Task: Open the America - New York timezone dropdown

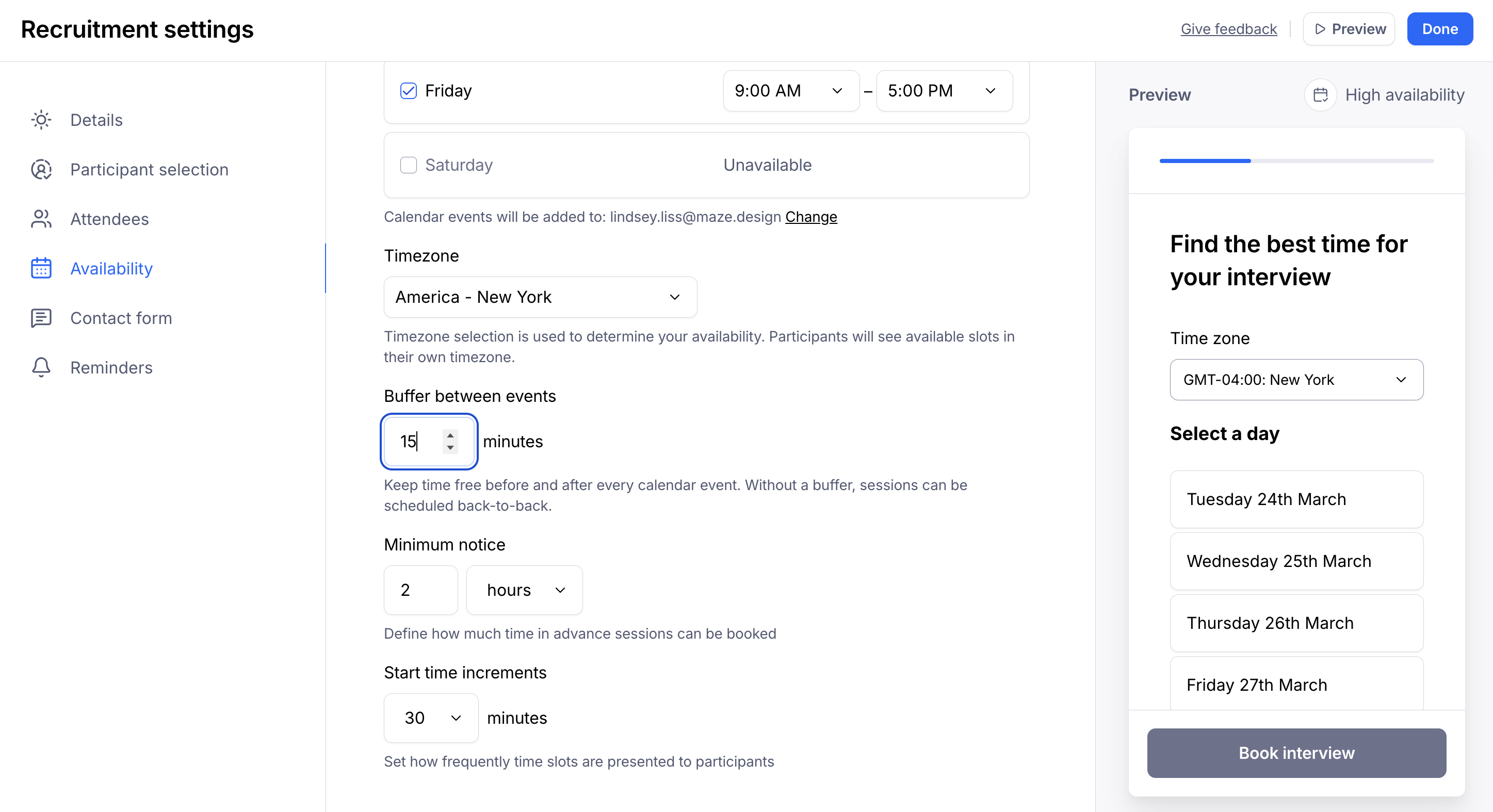Action: click(540, 297)
